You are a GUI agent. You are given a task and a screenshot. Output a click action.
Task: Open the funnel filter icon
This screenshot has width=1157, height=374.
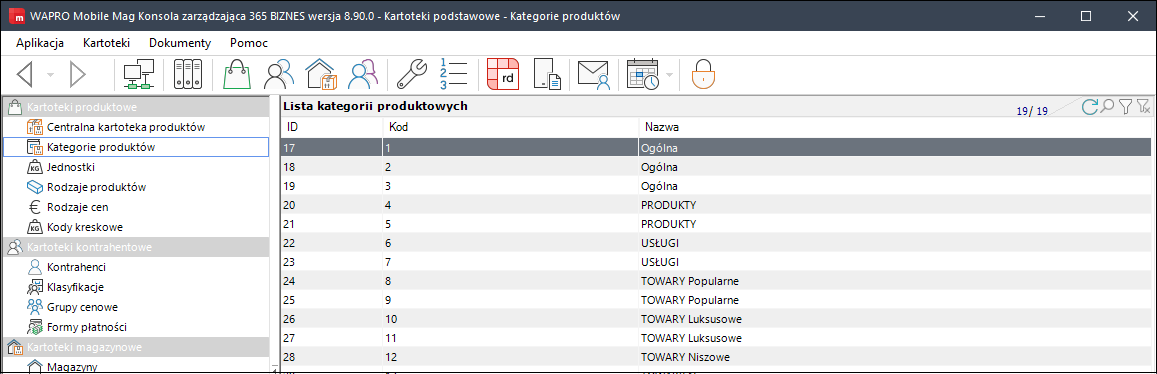point(1125,108)
